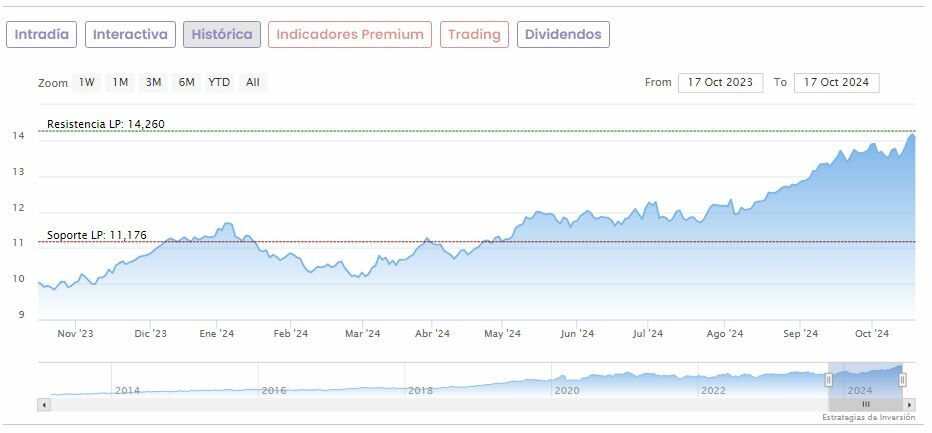This screenshot has width=932, height=433.
Task: Zoom chart to 6M range
Action: coord(186,83)
